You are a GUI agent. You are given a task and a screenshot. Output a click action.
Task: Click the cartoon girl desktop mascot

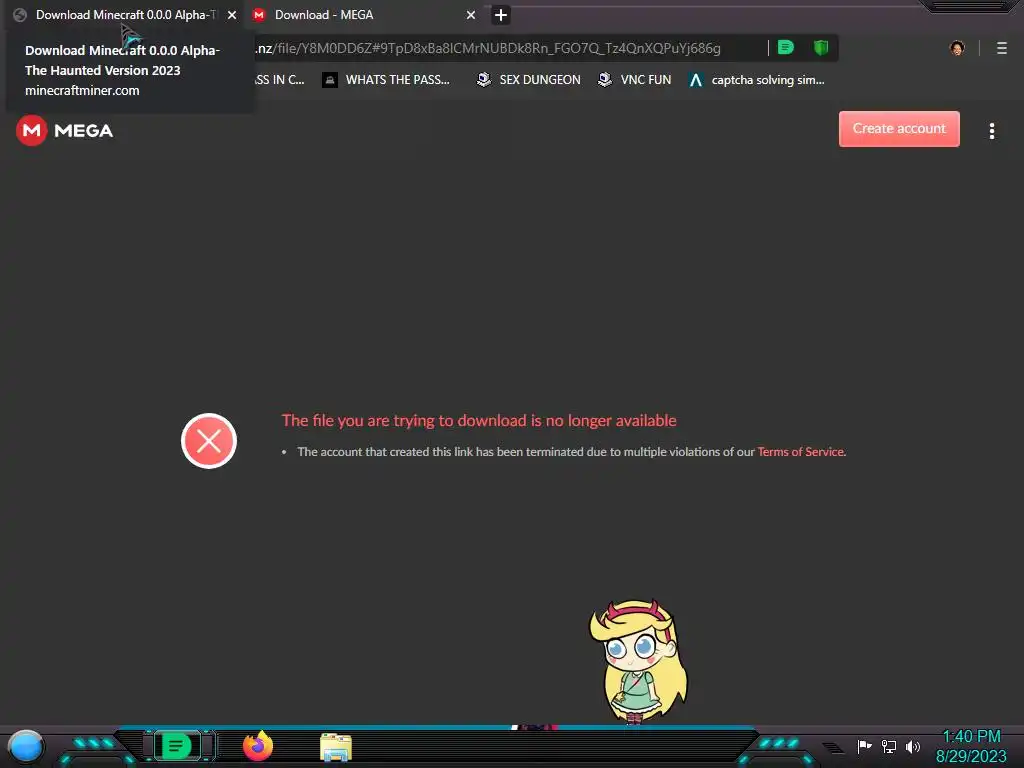point(638,662)
